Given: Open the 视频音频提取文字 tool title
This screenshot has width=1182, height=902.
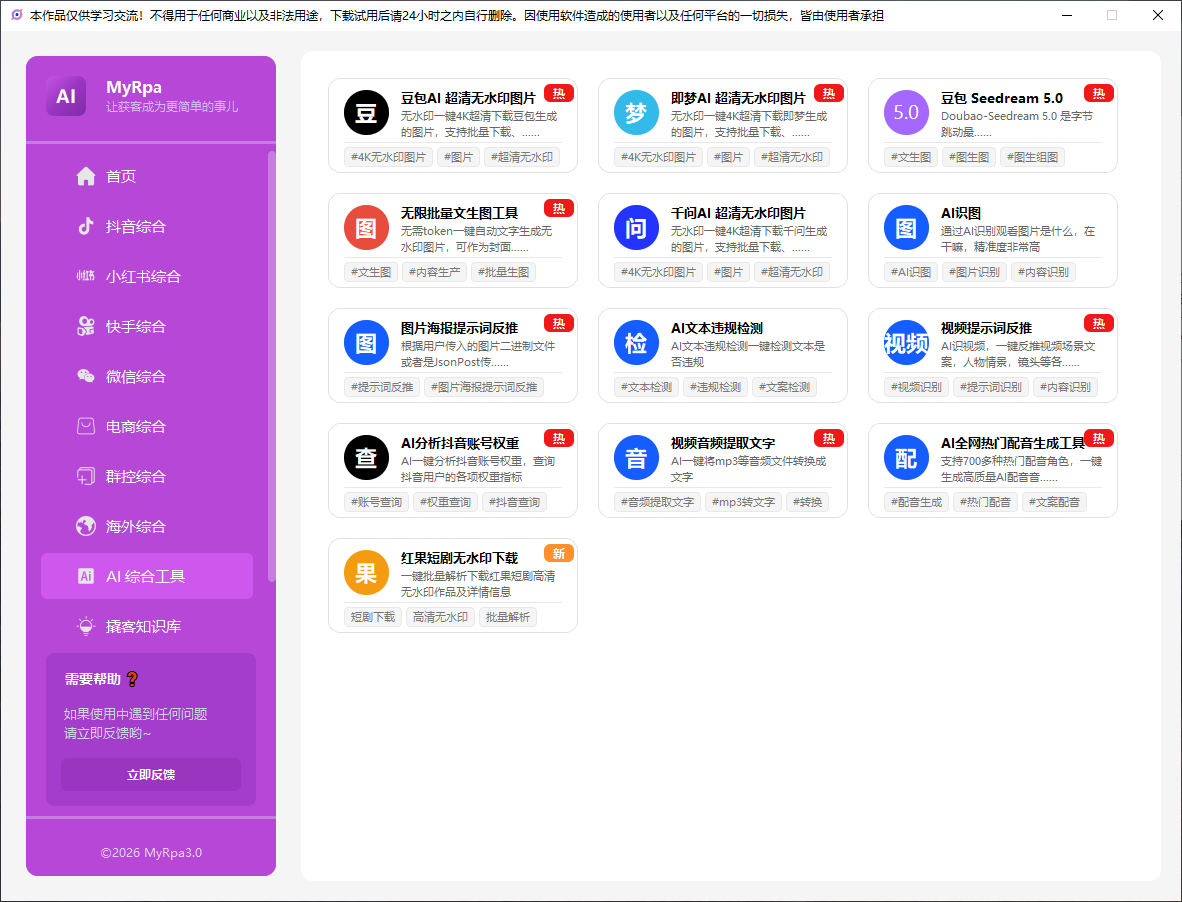Looking at the screenshot, I should (723, 443).
